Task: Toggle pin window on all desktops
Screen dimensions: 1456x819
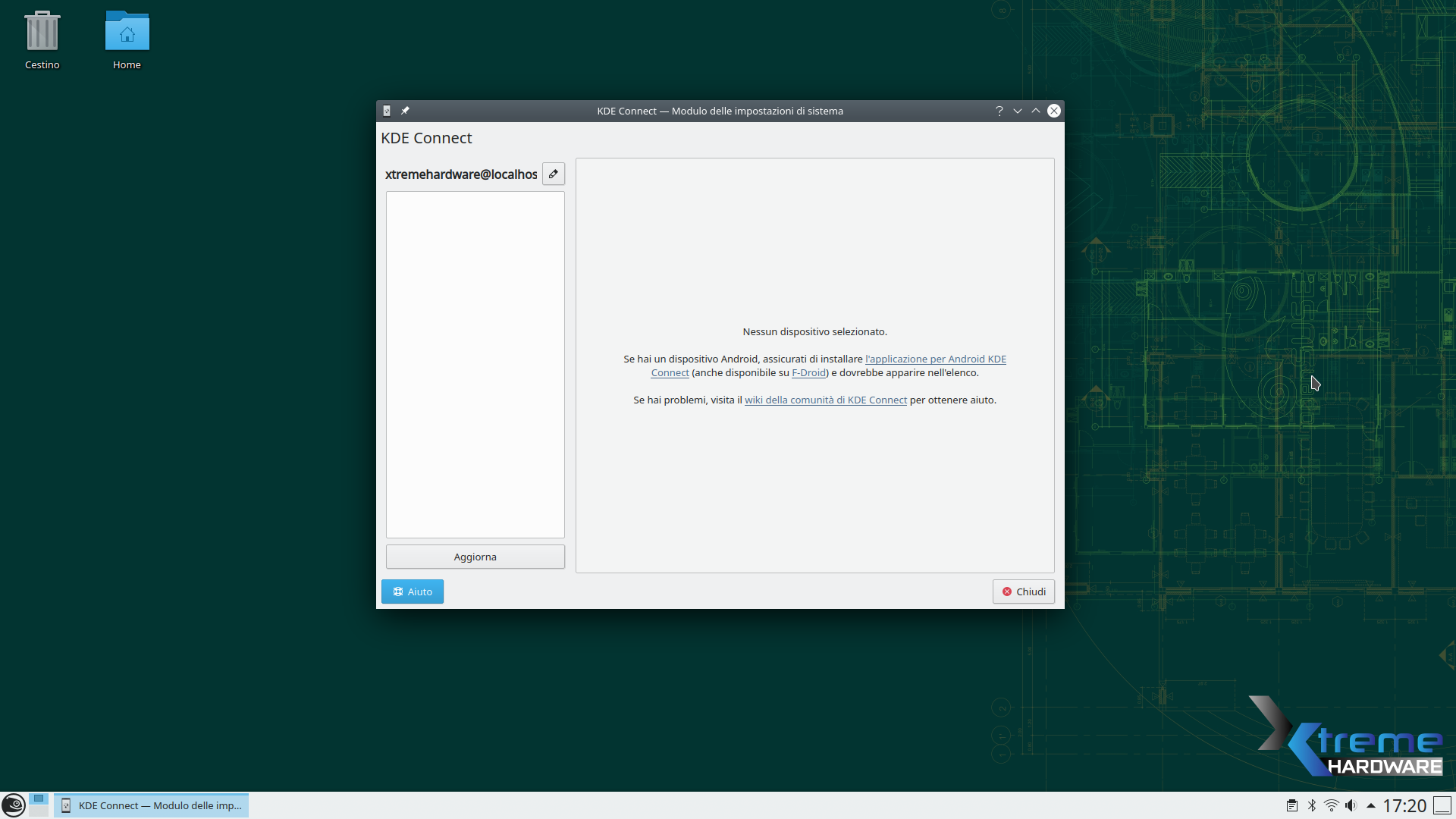Action: [405, 111]
